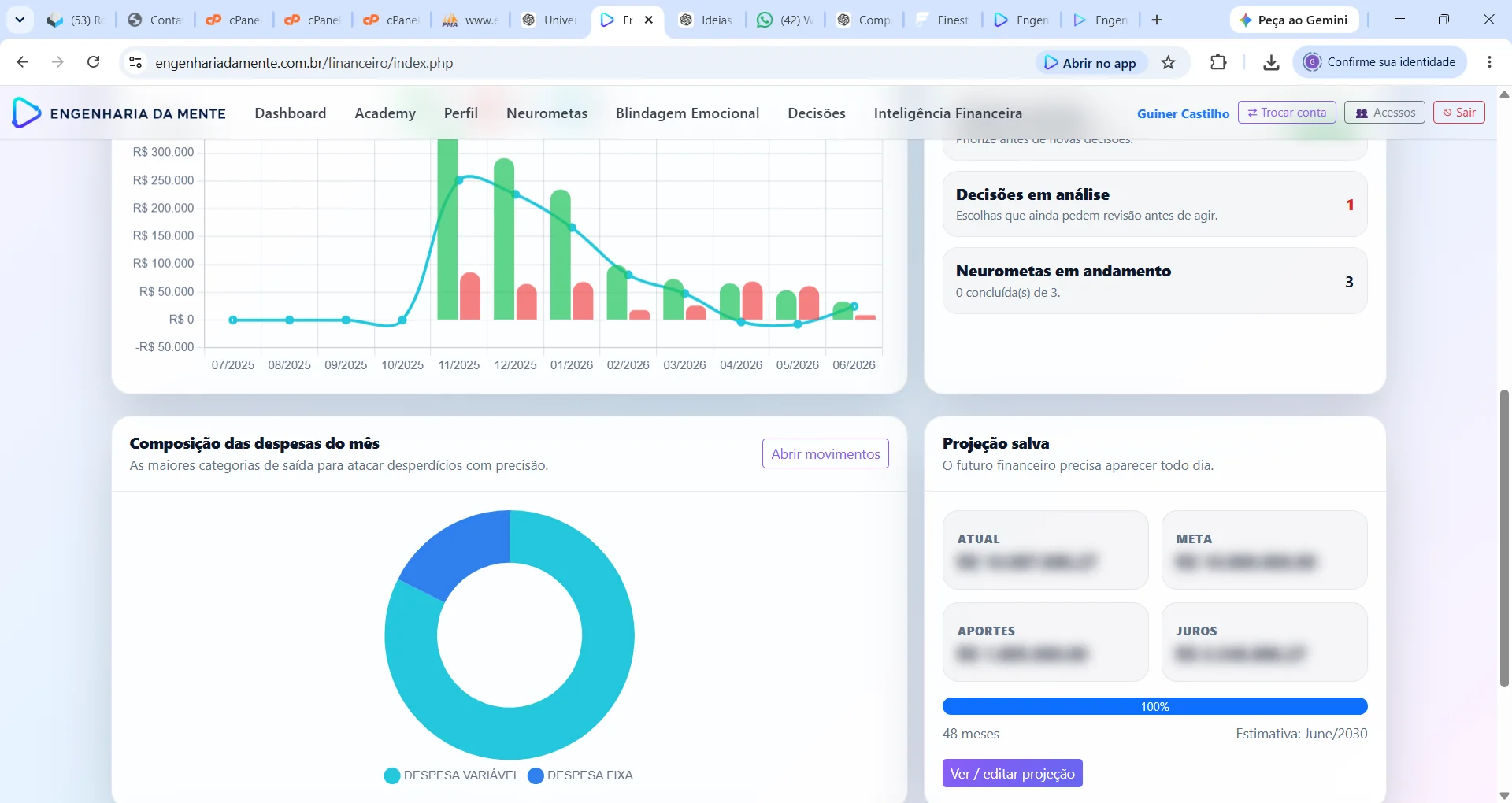Click the tall green 11/2025 bar

click(447, 229)
